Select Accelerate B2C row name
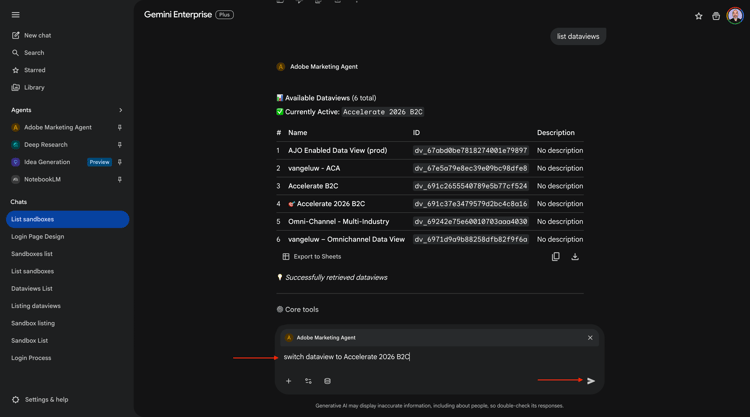The width and height of the screenshot is (750, 417). click(313, 186)
